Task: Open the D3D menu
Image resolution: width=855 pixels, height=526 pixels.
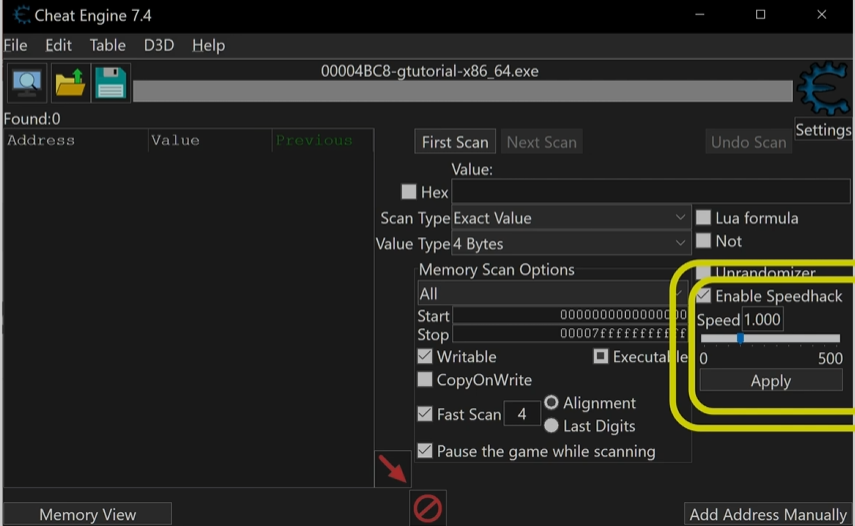Action: (x=159, y=45)
